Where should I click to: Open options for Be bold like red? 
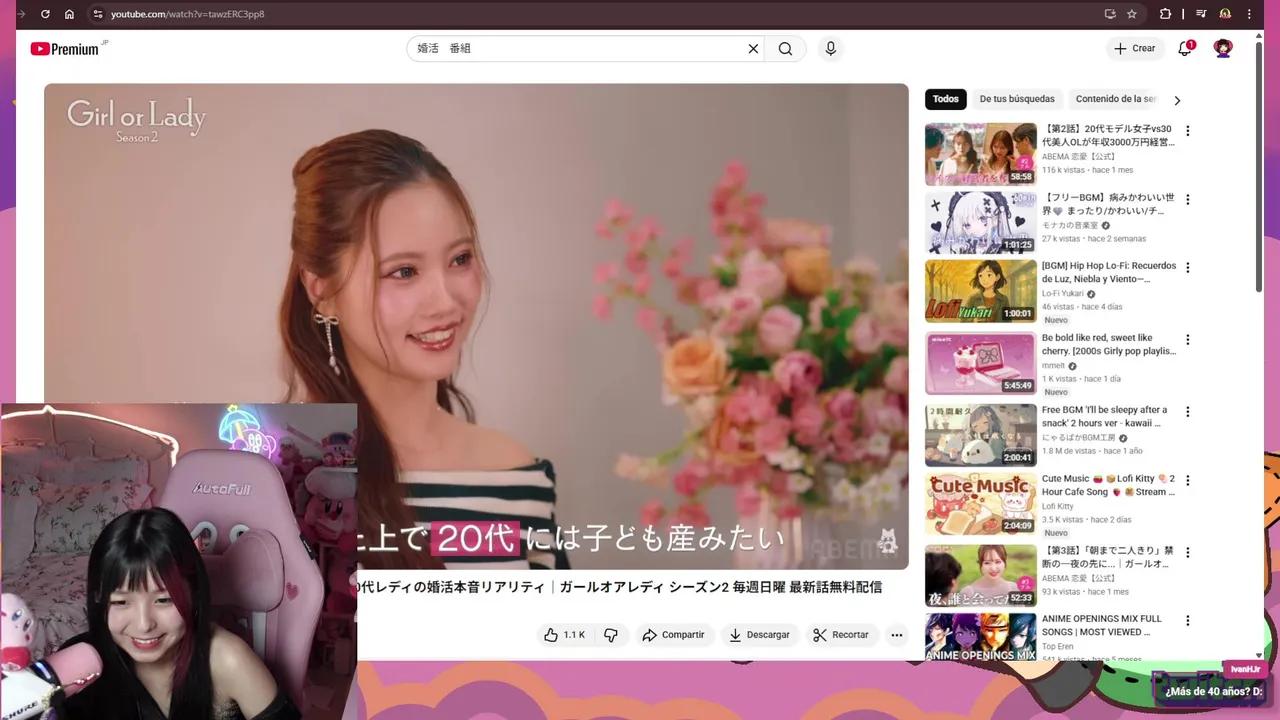(x=1188, y=340)
